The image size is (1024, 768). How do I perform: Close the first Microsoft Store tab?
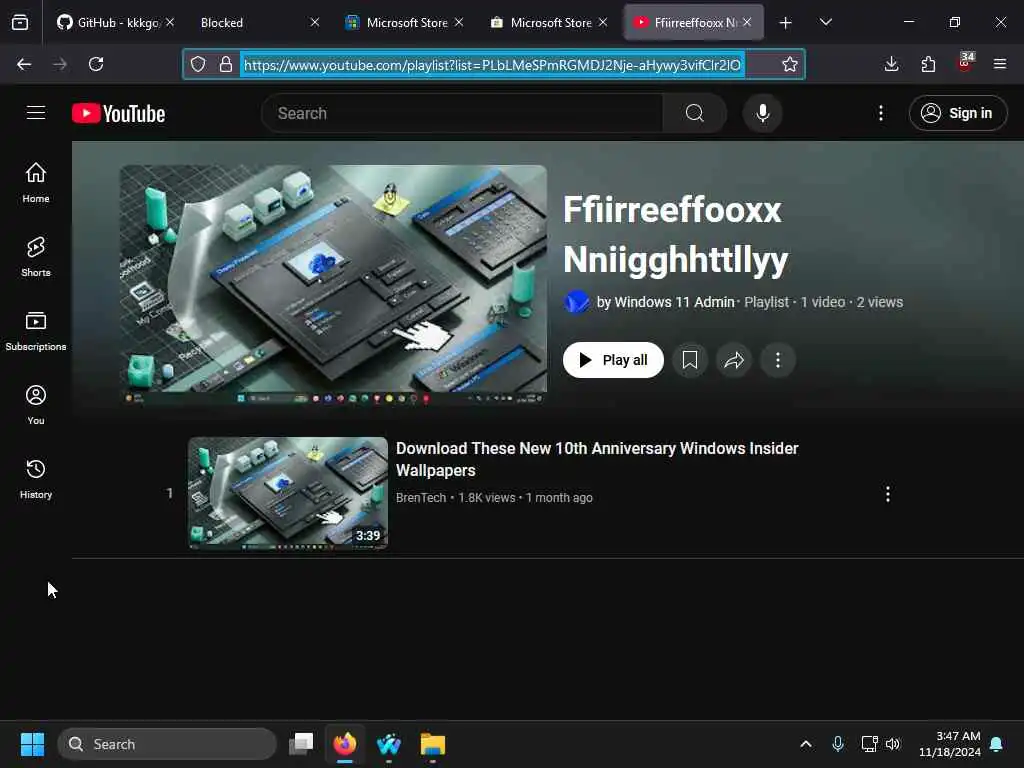(x=459, y=22)
